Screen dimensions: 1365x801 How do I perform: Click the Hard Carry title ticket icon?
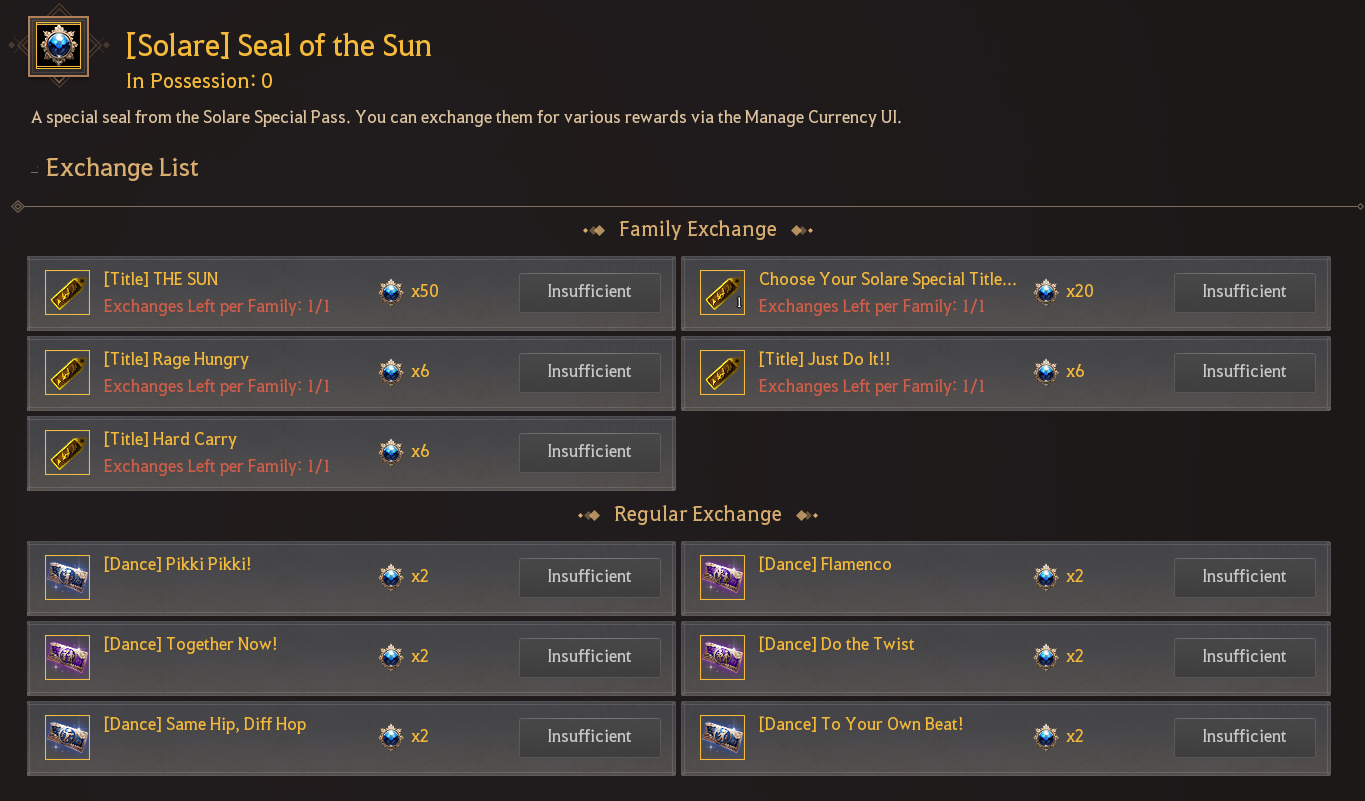(67, 452)
